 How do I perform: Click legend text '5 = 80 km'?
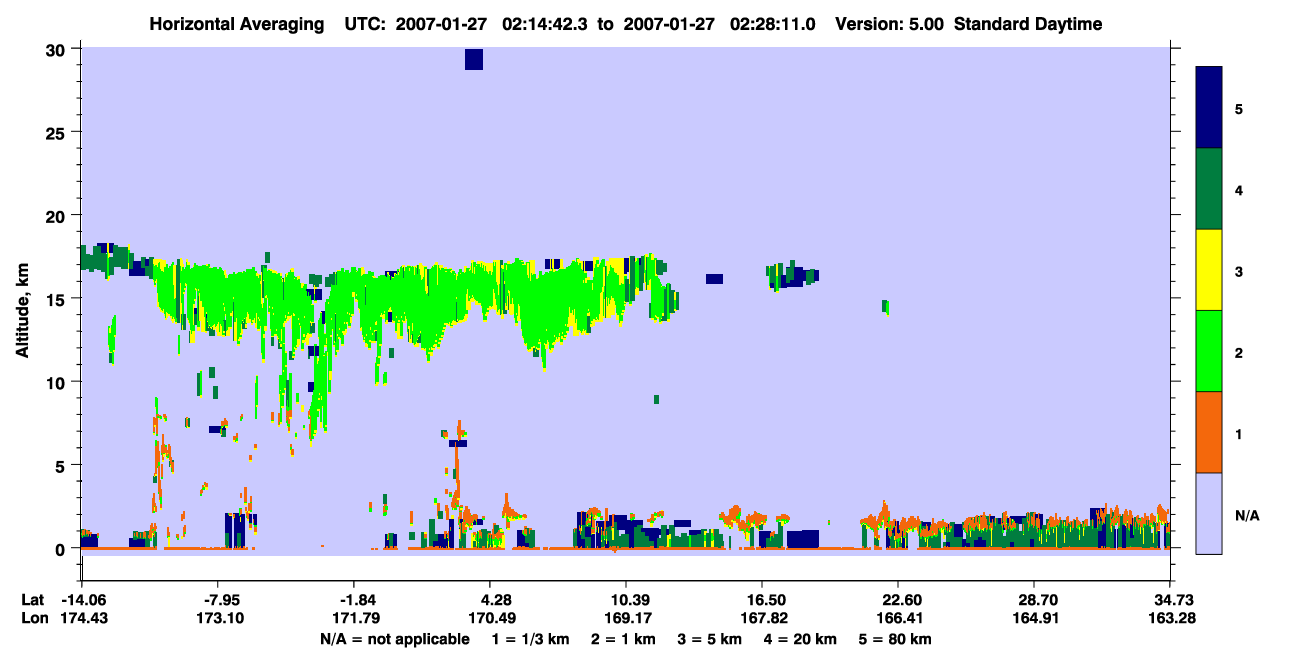tap(896, 639)
